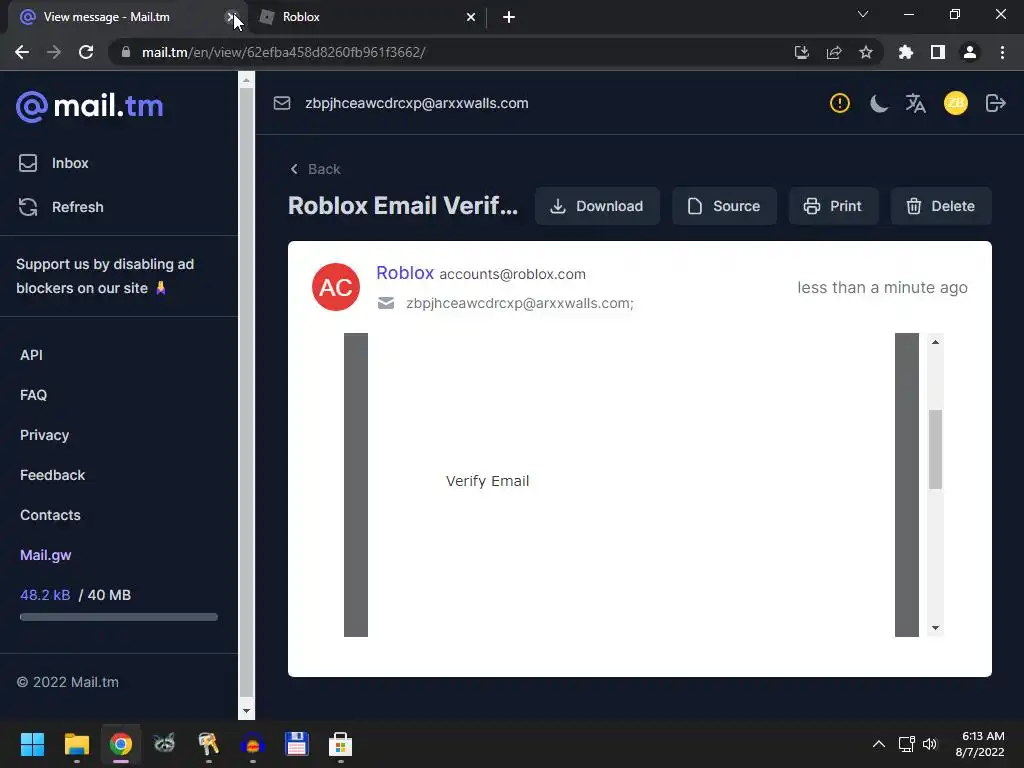
Task: Click the email body scrollbar thumb
Action: (x=935, y=449)
